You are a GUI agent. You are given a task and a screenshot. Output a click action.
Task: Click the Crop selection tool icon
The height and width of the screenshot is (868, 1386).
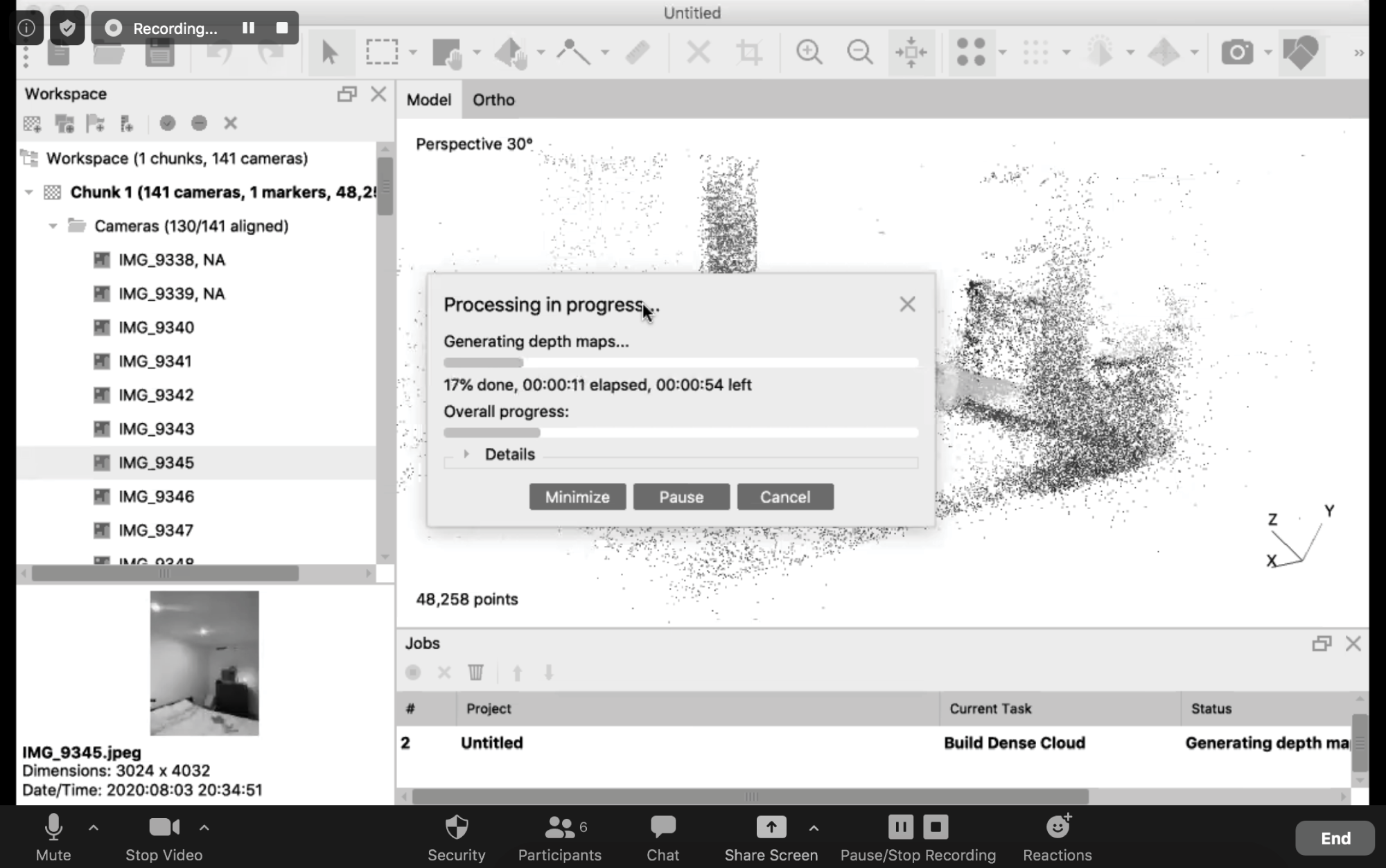[749, 52]
